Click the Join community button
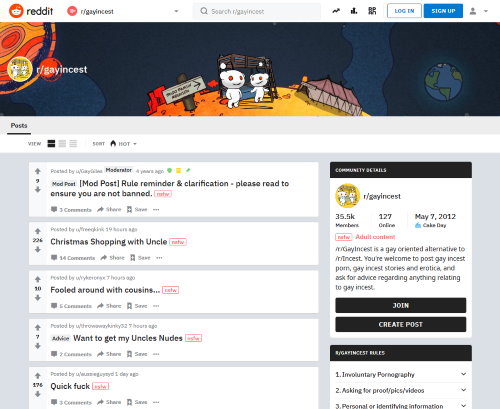Viewport: 500px width, 409px height. coord(401,305)
